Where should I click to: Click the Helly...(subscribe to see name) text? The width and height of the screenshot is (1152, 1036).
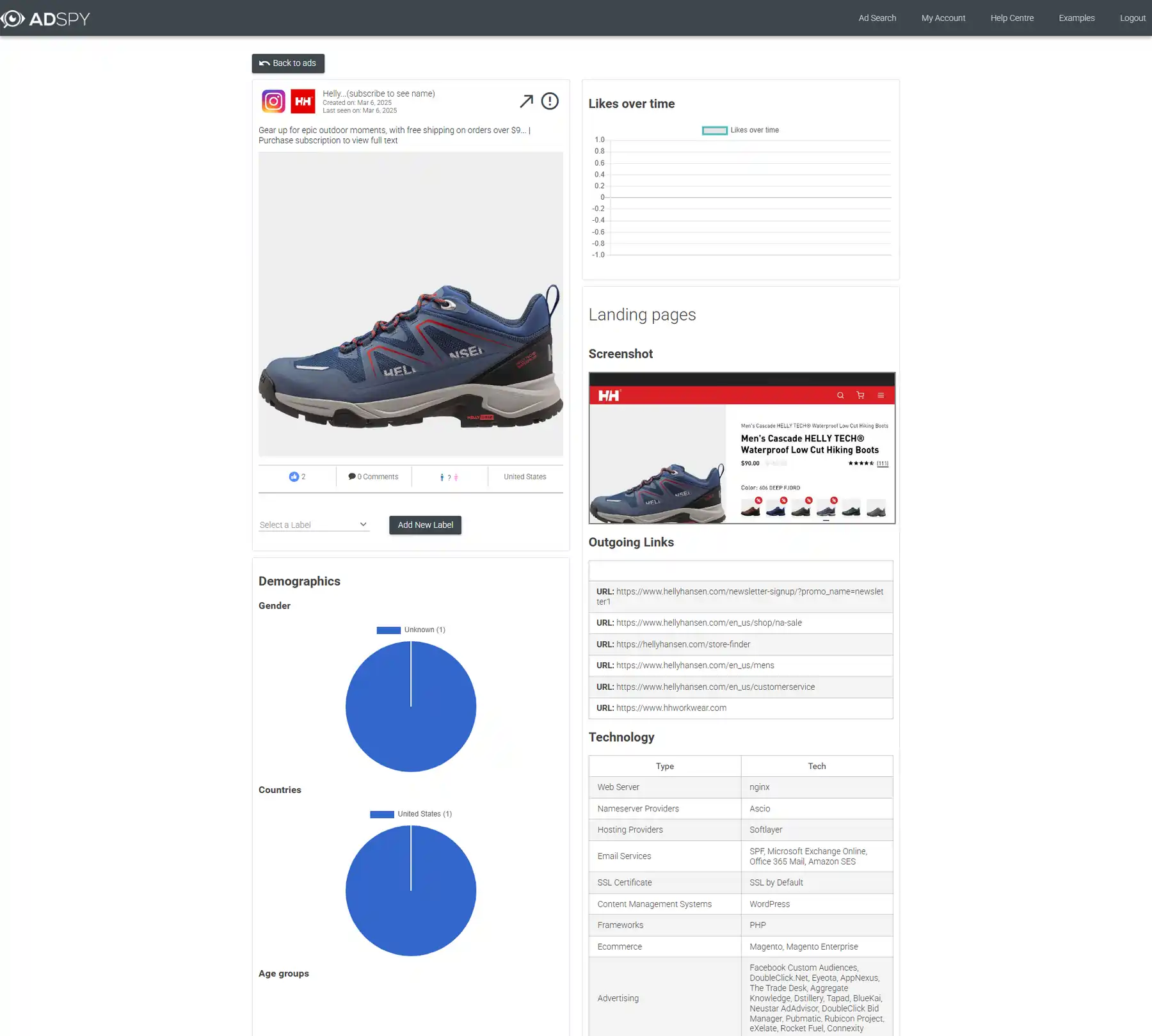click(x=379, y=93)
